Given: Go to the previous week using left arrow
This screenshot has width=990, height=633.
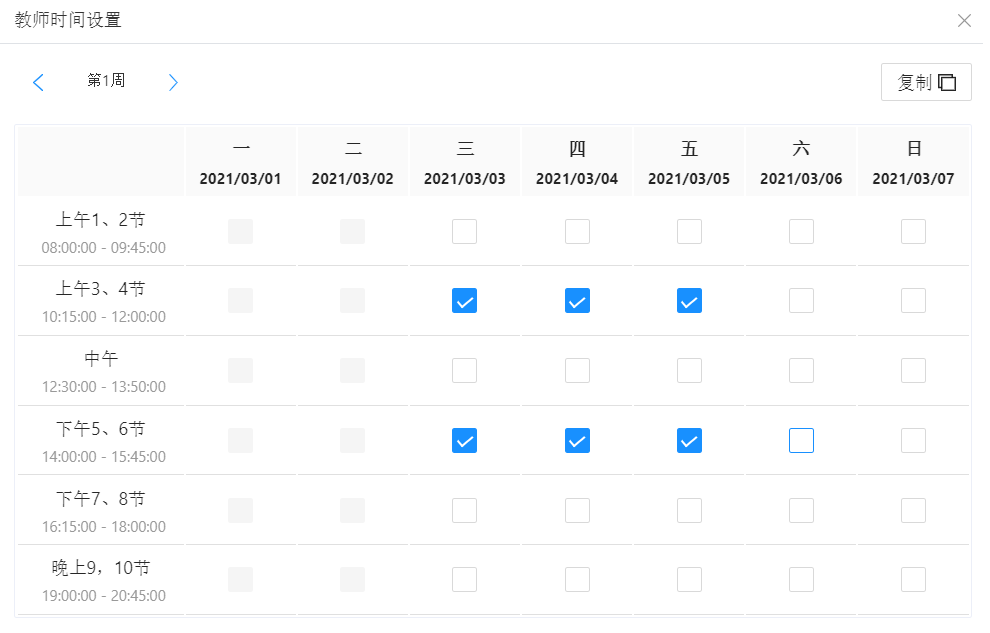Looking at the screenshot, I should coord(39,82).
